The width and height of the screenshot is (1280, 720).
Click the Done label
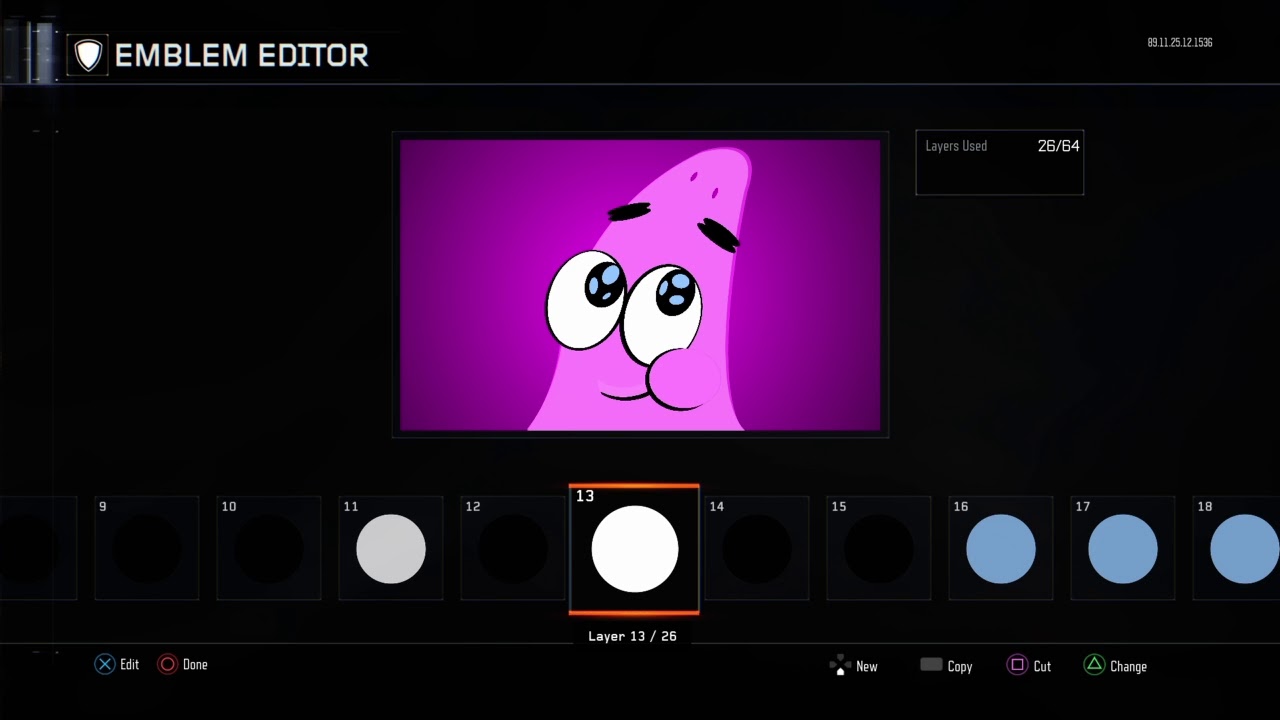pyautogui.click(x=195, y=664)
